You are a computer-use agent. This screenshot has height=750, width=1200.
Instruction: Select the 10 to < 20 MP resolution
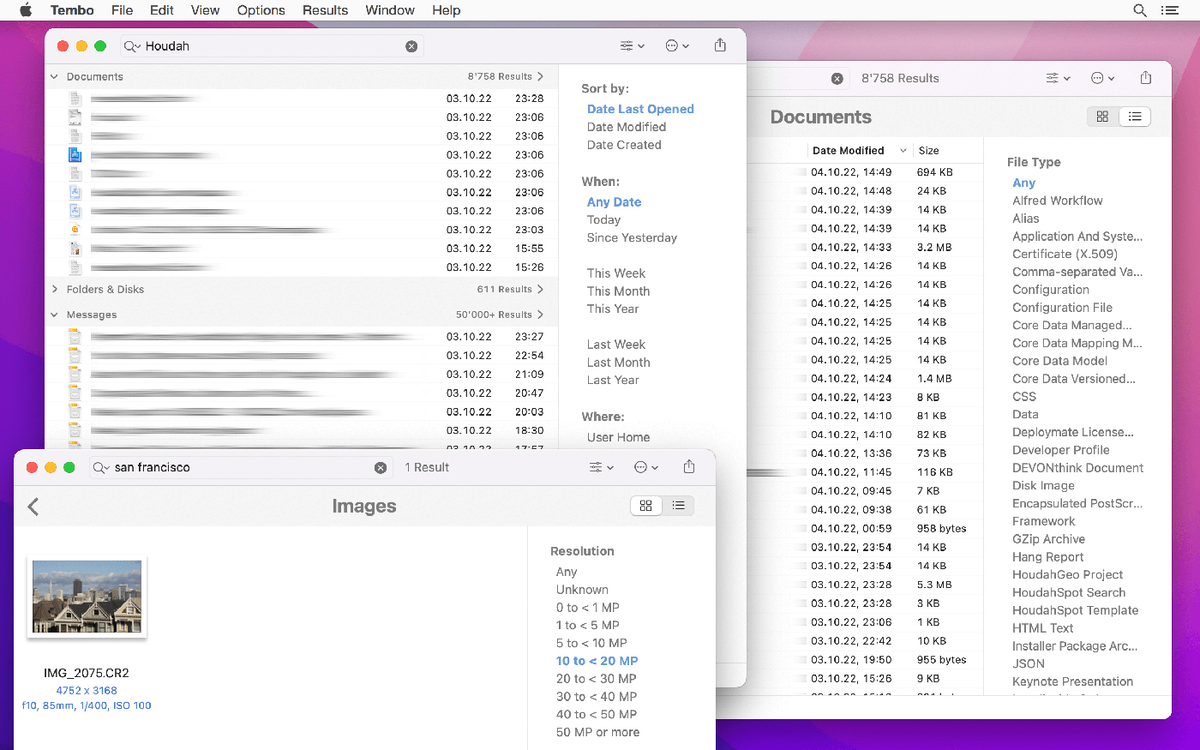597,661
